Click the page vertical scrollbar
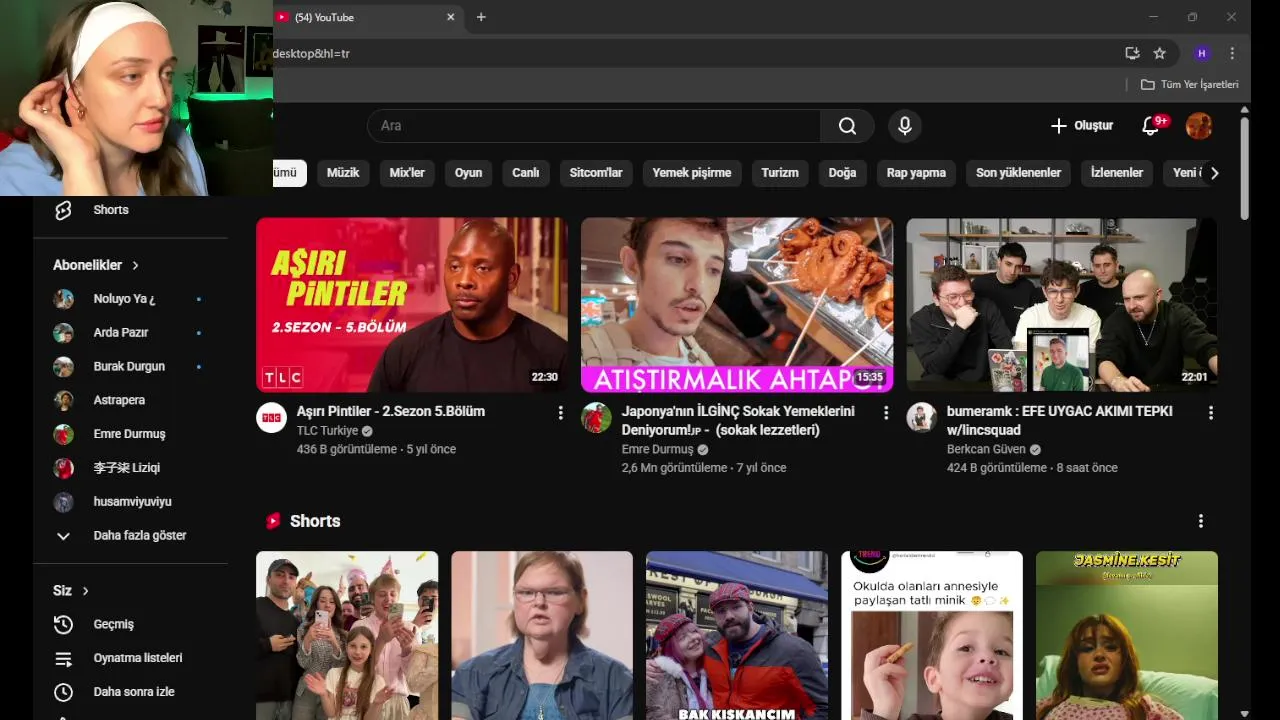1280x720 pixels. click(x=1244, y=168)
